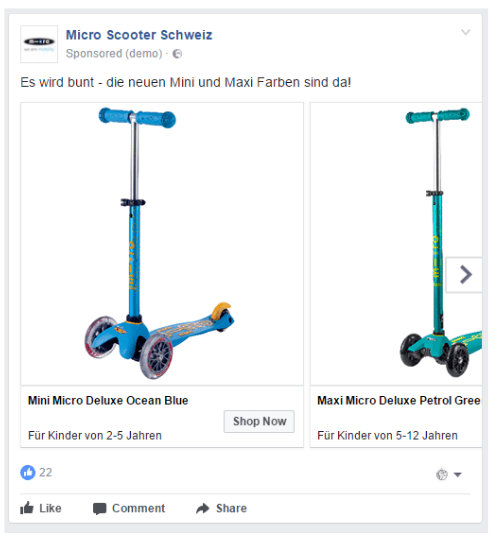Screen dimensions: 497x539
Task: Click Mini Micro Deluxe Ocean Blue title
Action: pos(108,400)
